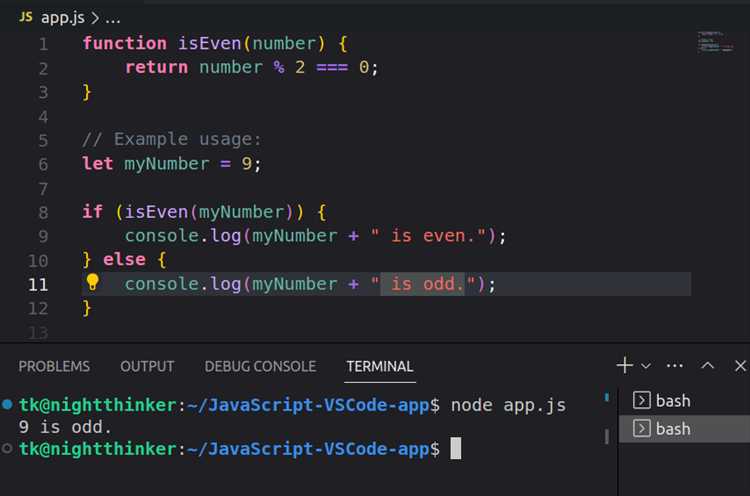Click the closing brace on line 12
Screen dimensions: 750x496
87,308
